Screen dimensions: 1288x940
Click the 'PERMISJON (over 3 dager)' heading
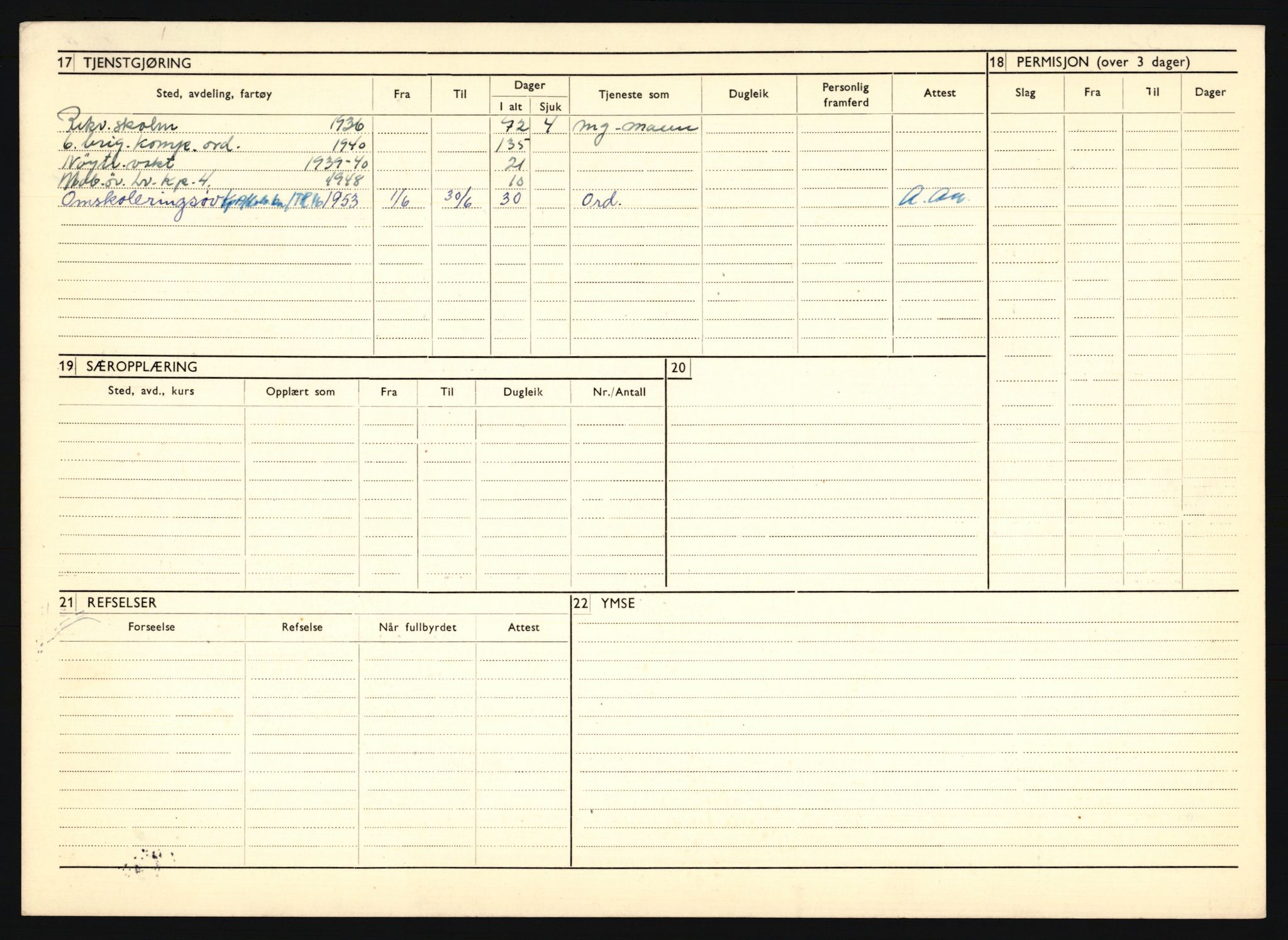[1103, 62]
